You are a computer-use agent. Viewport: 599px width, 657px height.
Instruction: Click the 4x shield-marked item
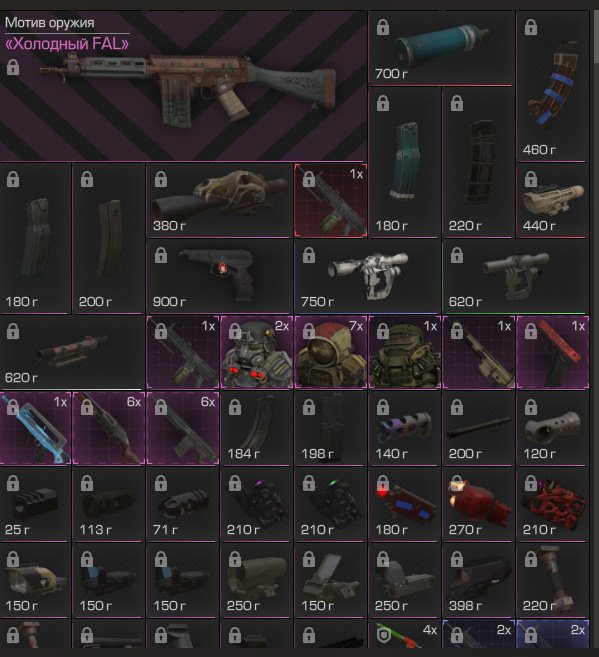coord(404,634)
